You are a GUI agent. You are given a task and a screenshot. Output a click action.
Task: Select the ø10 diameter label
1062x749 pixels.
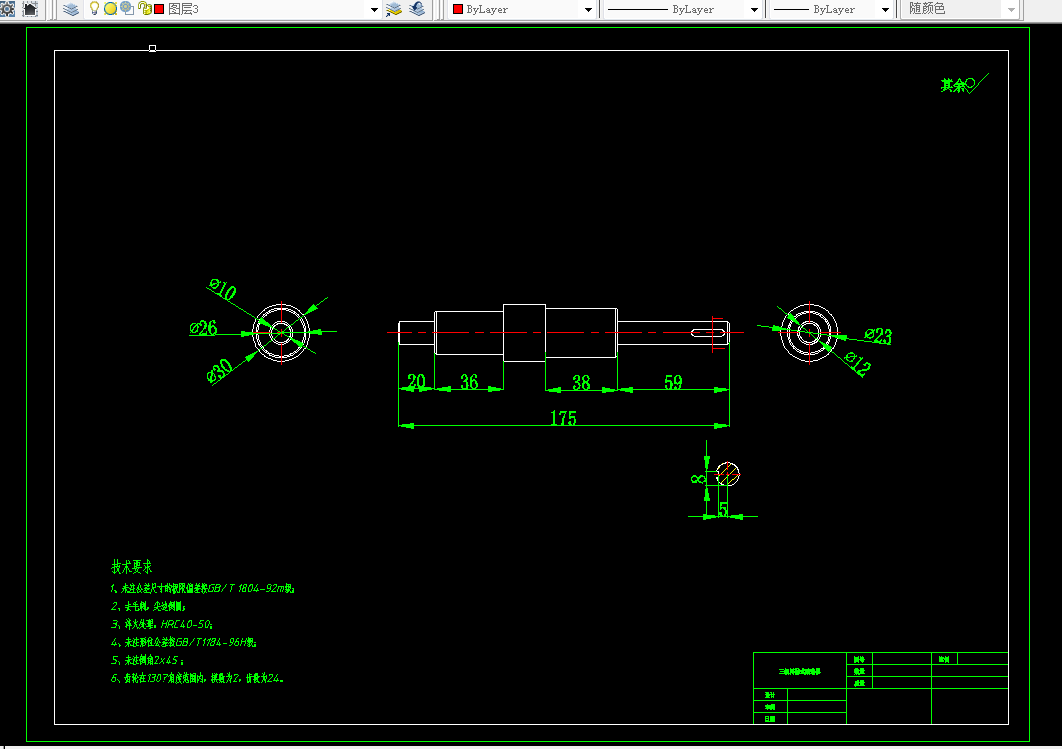point(222,289)
